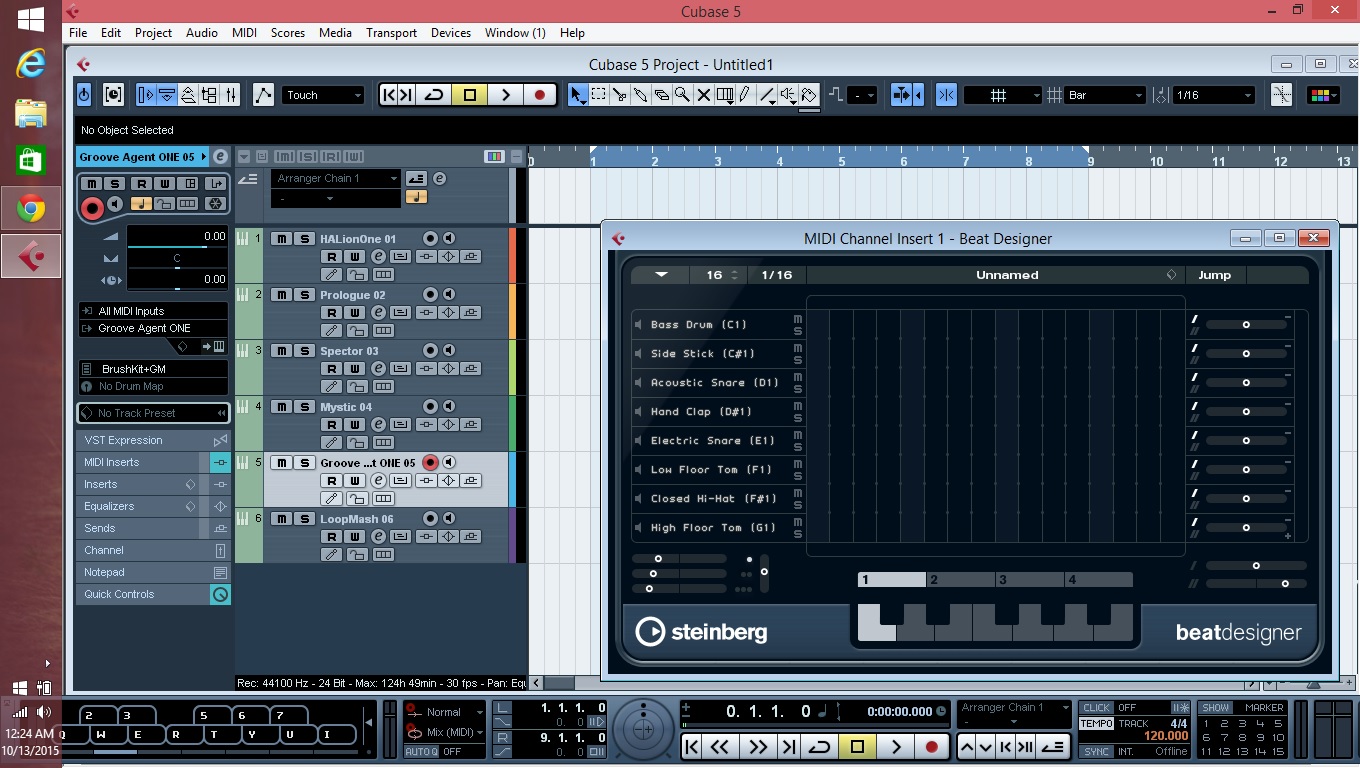Open the File menu
Viewport: 1360px width, 768px height.
[78, 33]
